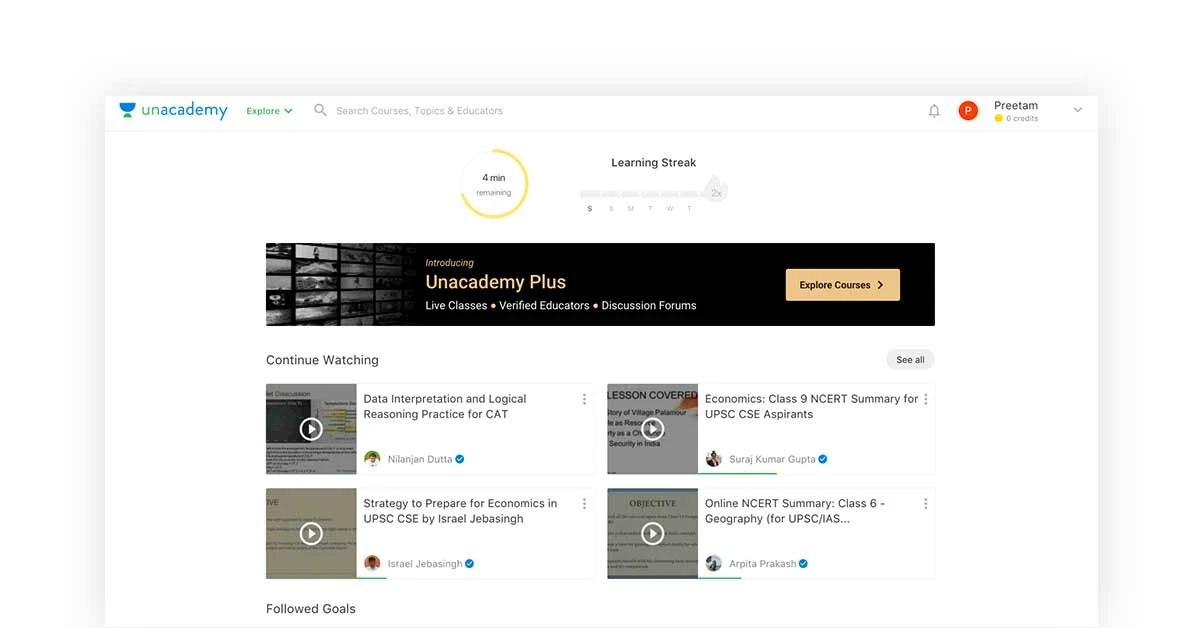Screen dimensions: 1200x628
Task: Click See all under Continue Watching
Action: click(x=909, y=359)
